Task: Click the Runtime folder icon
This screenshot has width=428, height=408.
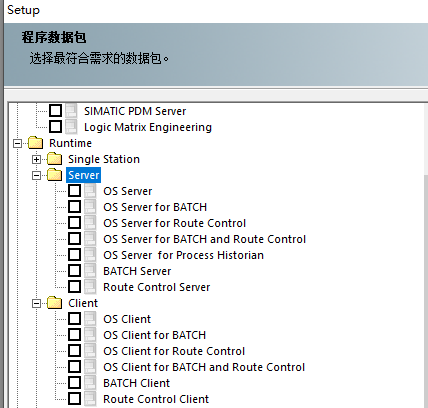Action: pyautogui.click(x=36, y=143)
